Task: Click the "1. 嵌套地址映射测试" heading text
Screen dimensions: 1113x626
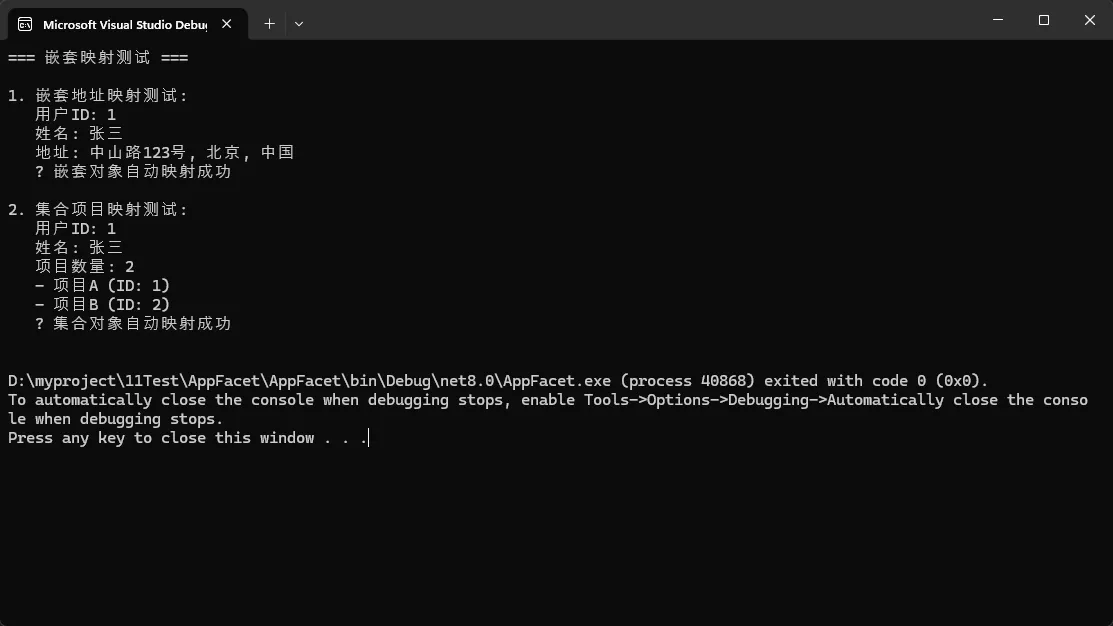Action: 98,96
